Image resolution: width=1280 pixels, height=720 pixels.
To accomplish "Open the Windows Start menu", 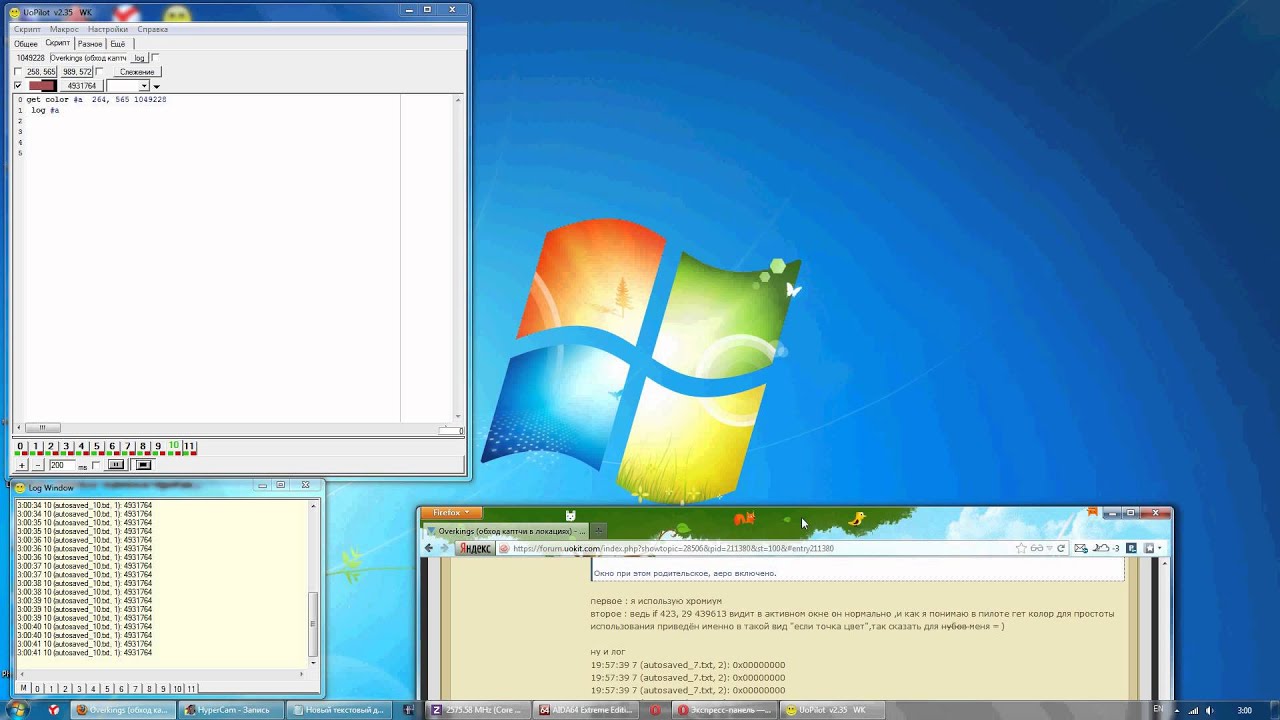I will tap(19, 709).
